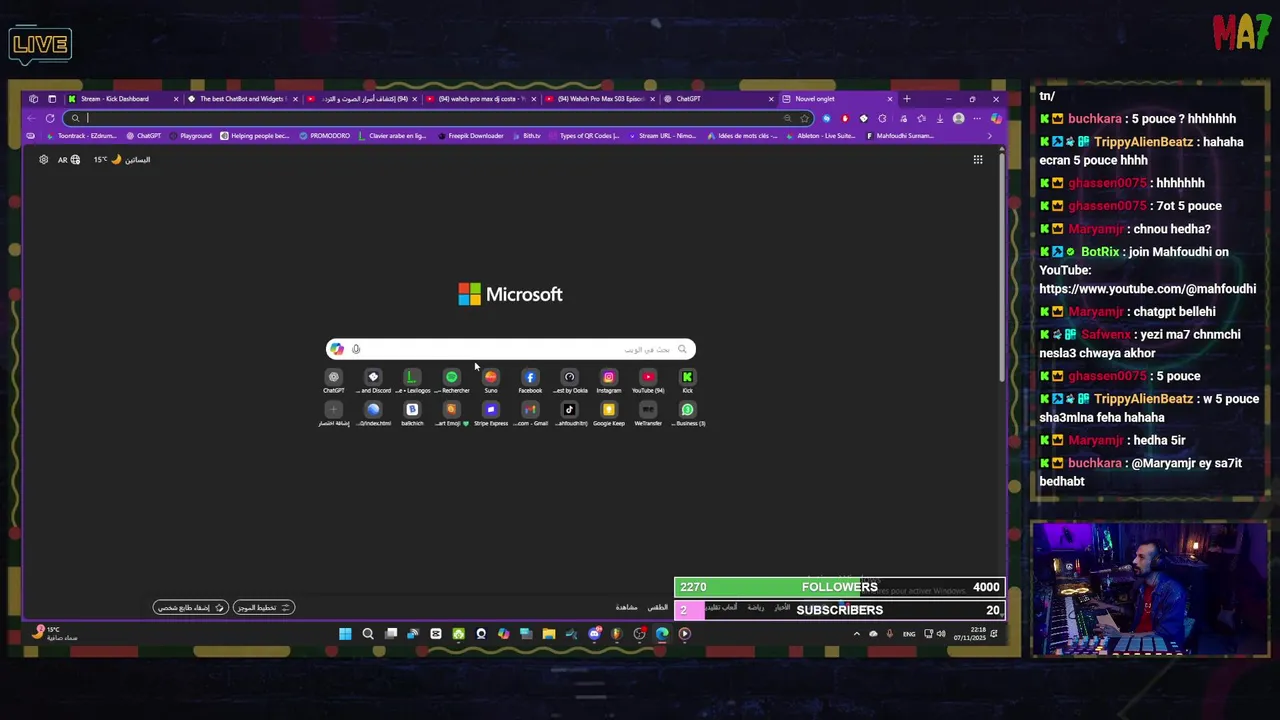The image size is (1280, 720).
Task: Open the TikTok shortcut tile
Action: click(x=569, y=412)
